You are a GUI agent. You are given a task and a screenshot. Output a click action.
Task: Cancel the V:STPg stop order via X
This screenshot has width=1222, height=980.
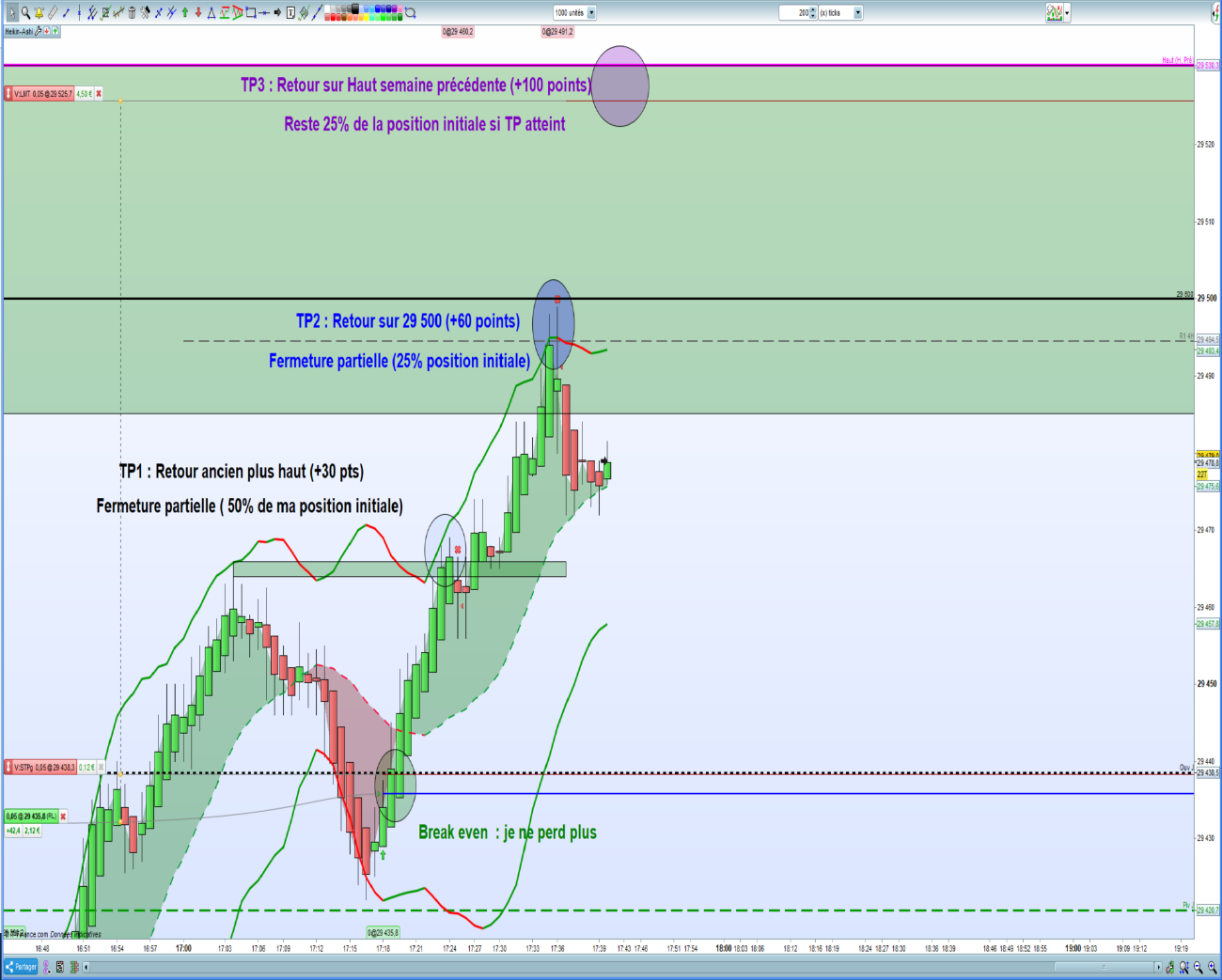pos(100,768)
